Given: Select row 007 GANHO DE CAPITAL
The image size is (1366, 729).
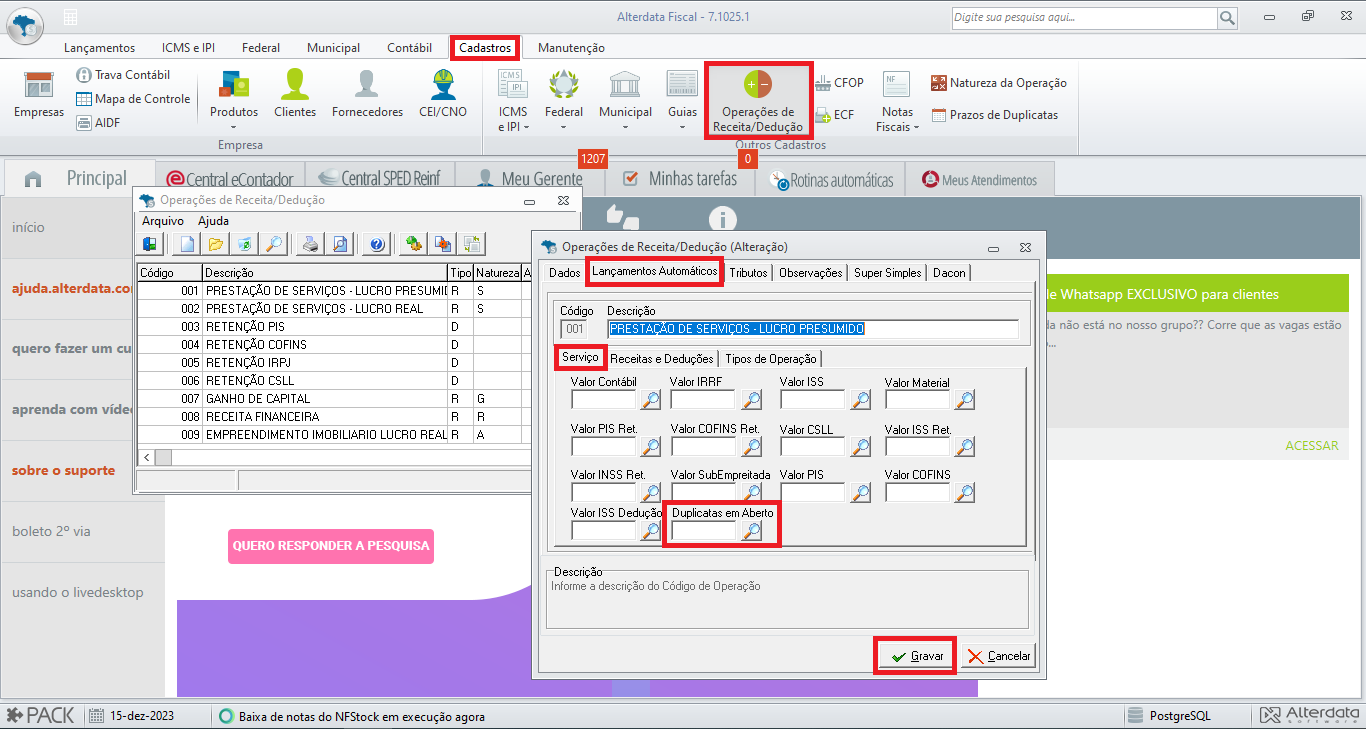Looking at the screenshot, I should (334, 399).
